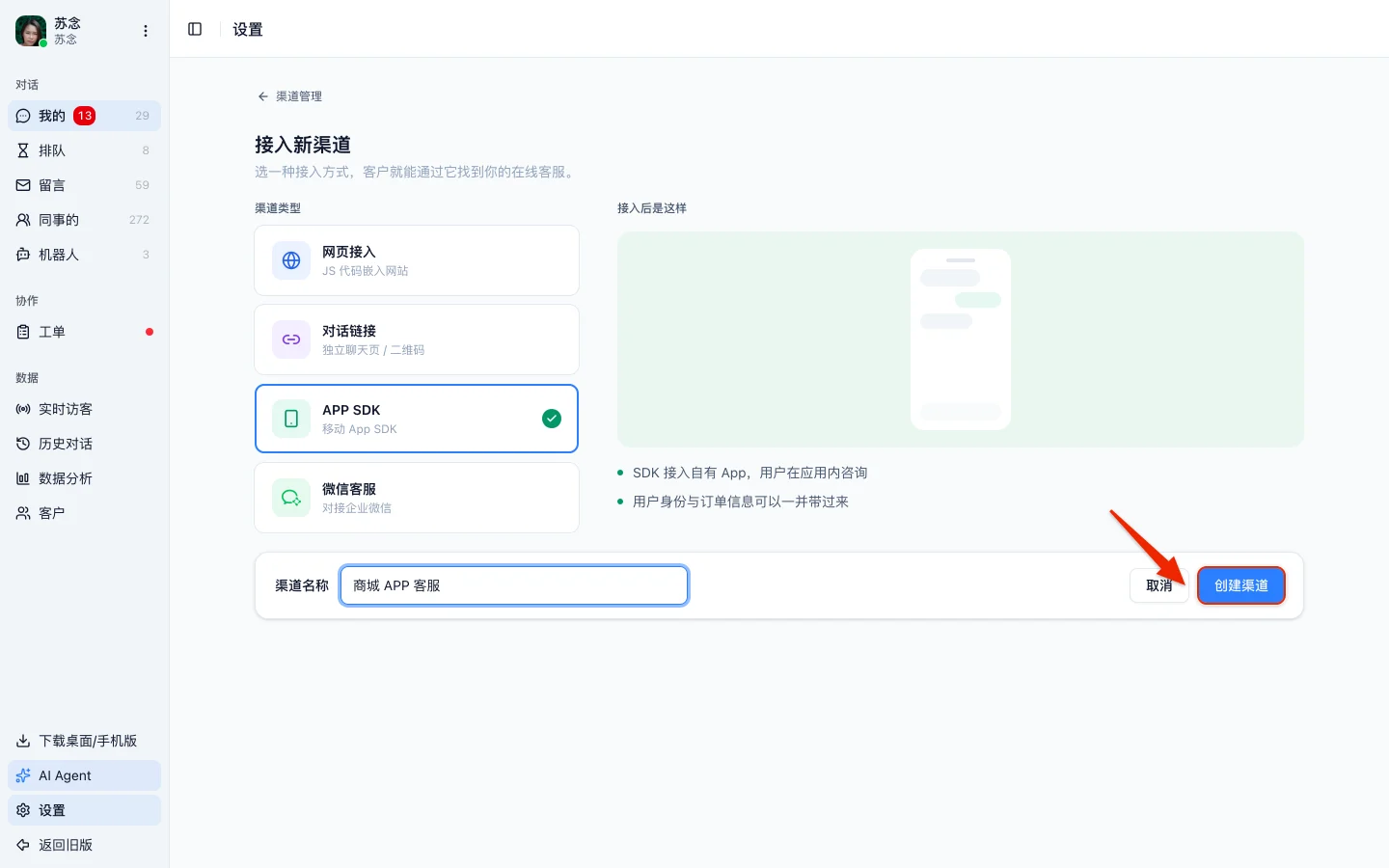Click the clipboard icon beside 工单
The width and height of the screenshot is (1389, 868).
pyautogui.click(x=23, y=332)
